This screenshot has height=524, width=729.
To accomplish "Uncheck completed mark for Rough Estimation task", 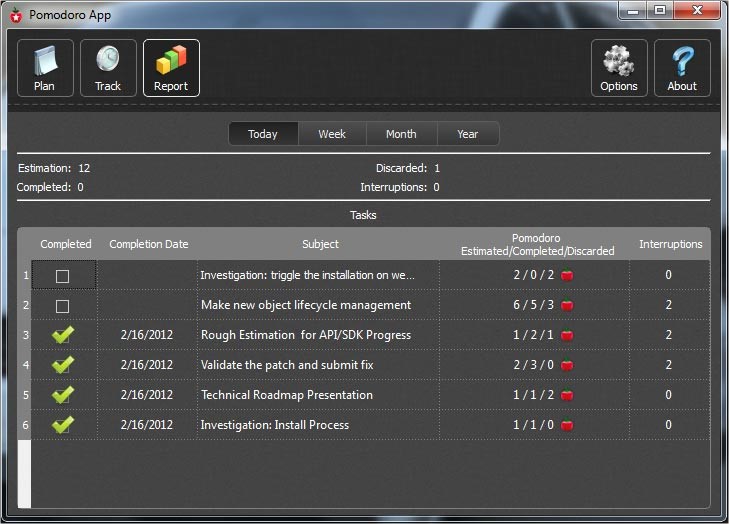I will point(63,335).
